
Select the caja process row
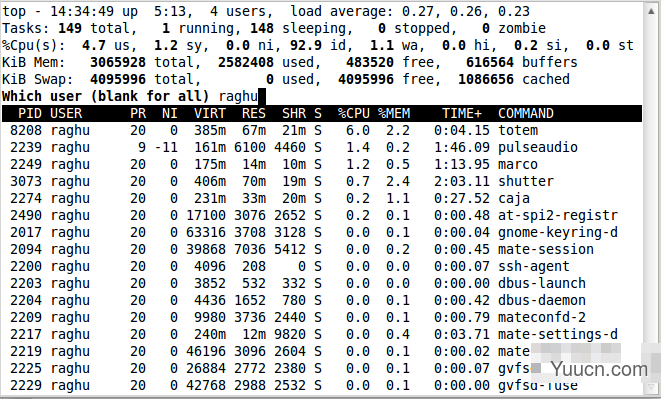[322, 198]
